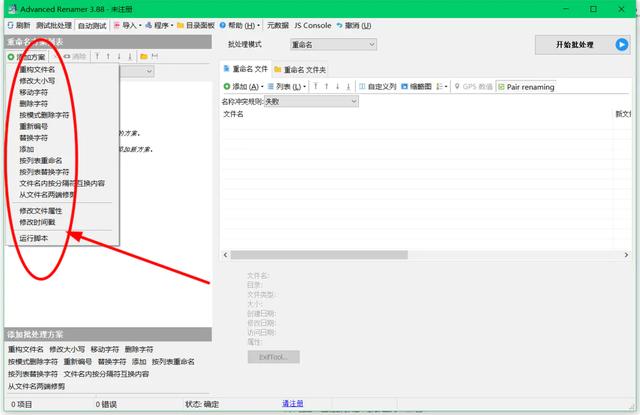Choose 修改文件属性 in the dropdown menu
This screenshot has height=415, width=640.
tap(41, 211)
